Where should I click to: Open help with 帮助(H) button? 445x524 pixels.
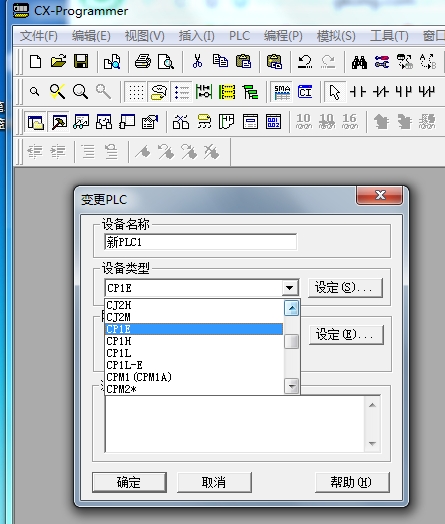click(x=352, y=482)
